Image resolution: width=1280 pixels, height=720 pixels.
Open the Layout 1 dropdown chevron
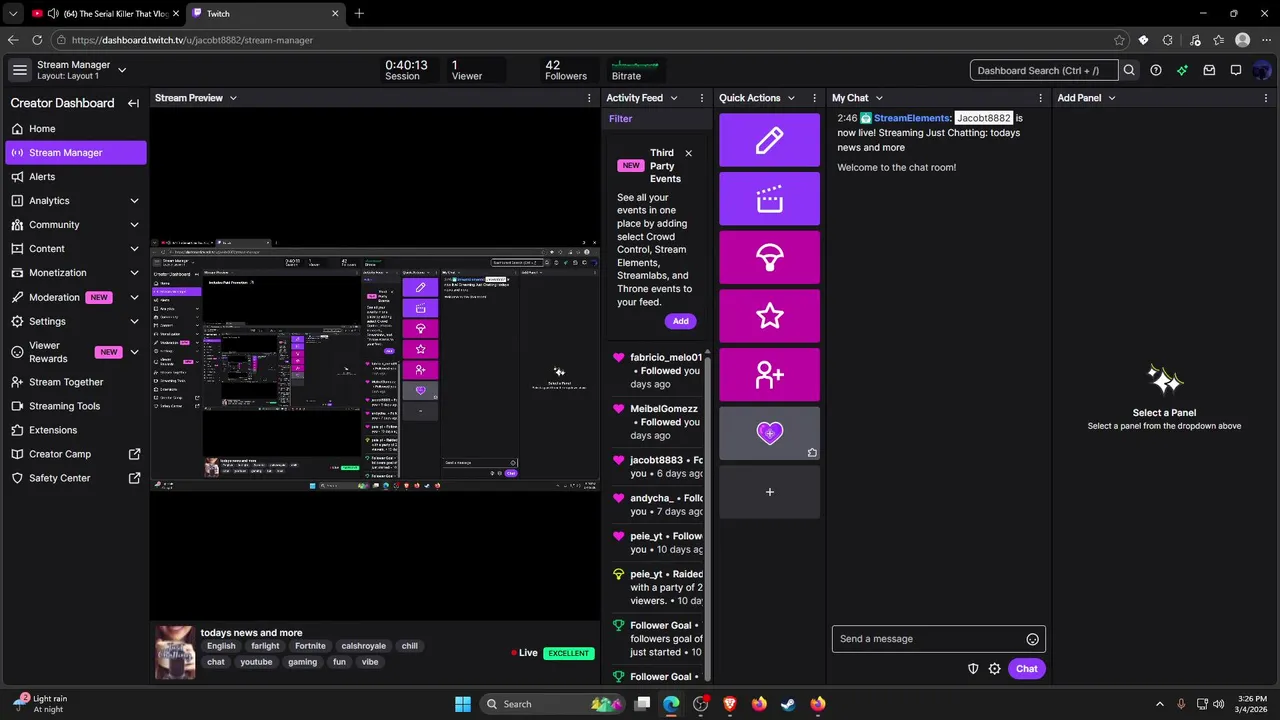pyautogui.click(x=122, y=70)
